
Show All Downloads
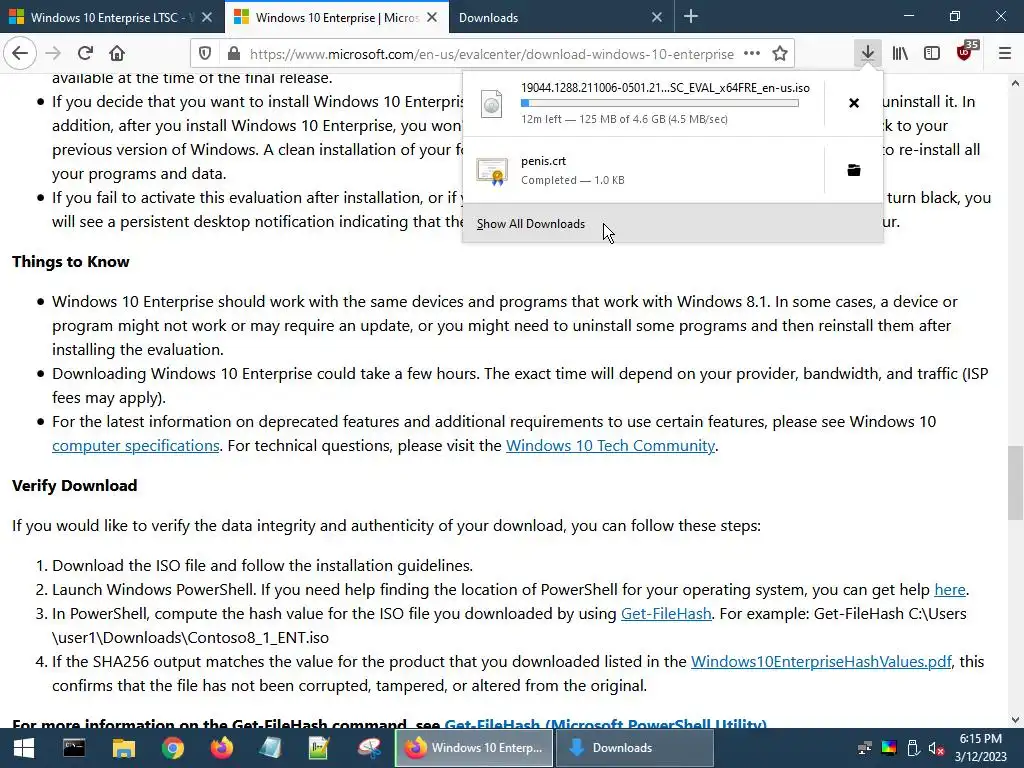click(673, 223)
